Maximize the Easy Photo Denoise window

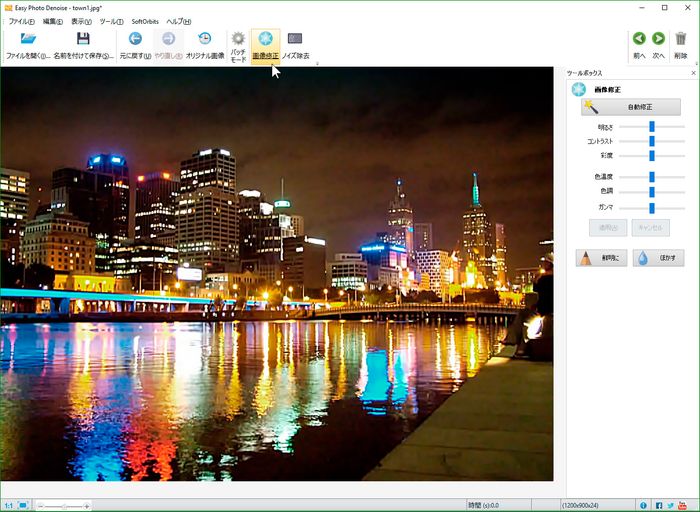pos(665,8)
